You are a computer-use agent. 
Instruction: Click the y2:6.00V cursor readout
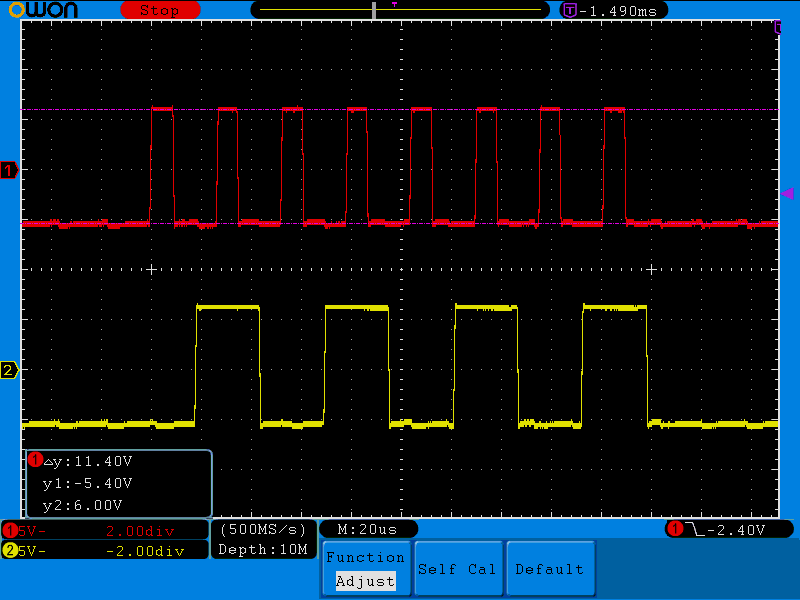(x=83, y=505)
